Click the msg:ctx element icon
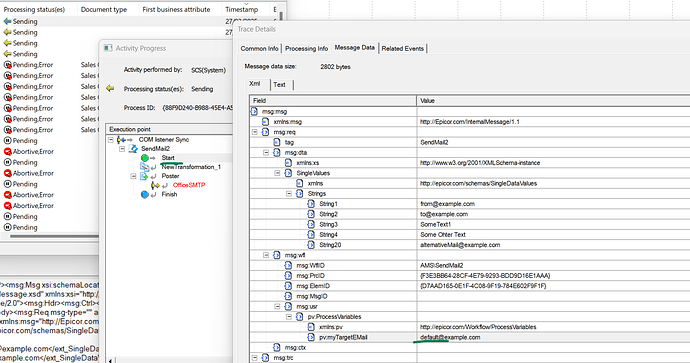The image size is (690, 363). point(277,348)
